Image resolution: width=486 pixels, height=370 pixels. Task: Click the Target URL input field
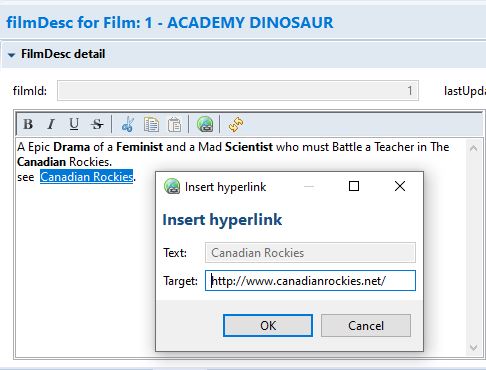(310, 281)
